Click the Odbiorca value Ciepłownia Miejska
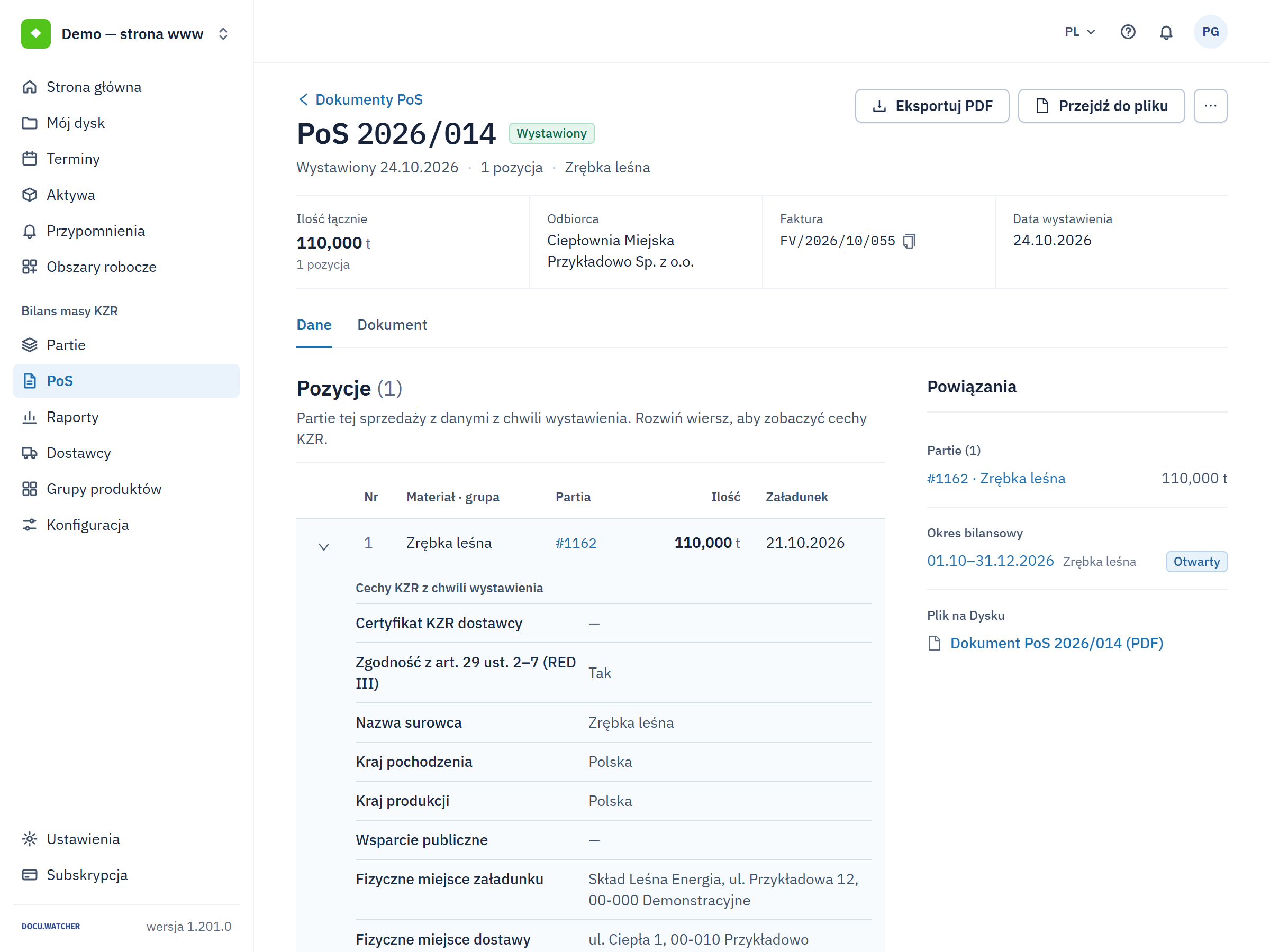 click(x=620, y=251)
